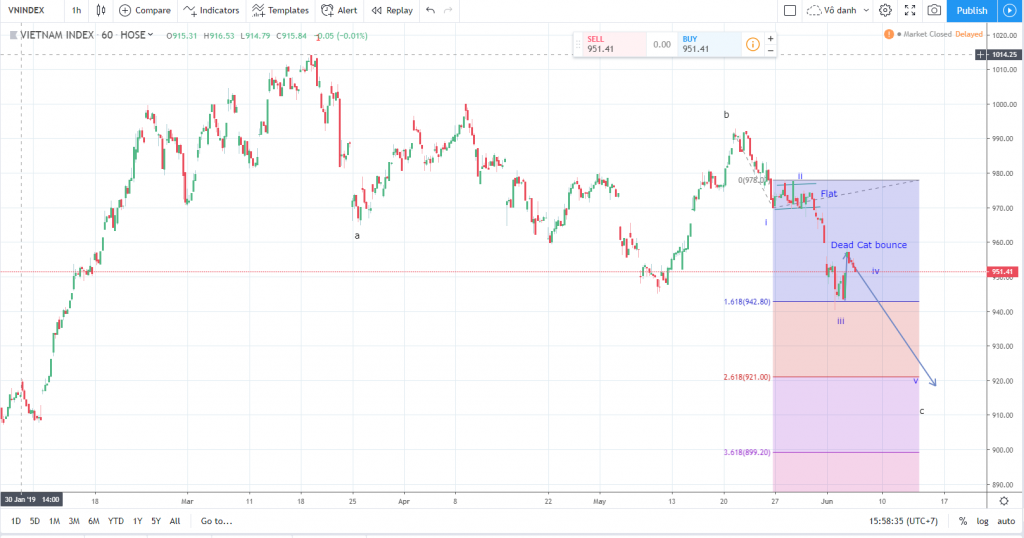Open the Vô danh layout dropdown
Image resolution: width=1024 pixels, height=538 pixels.
[x=835, y=10]
